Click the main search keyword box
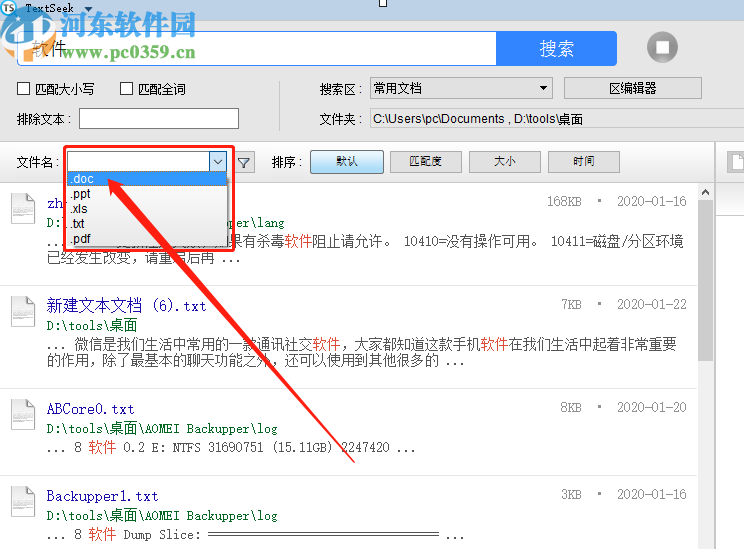The image size is (744, 549). click(257, 48)
